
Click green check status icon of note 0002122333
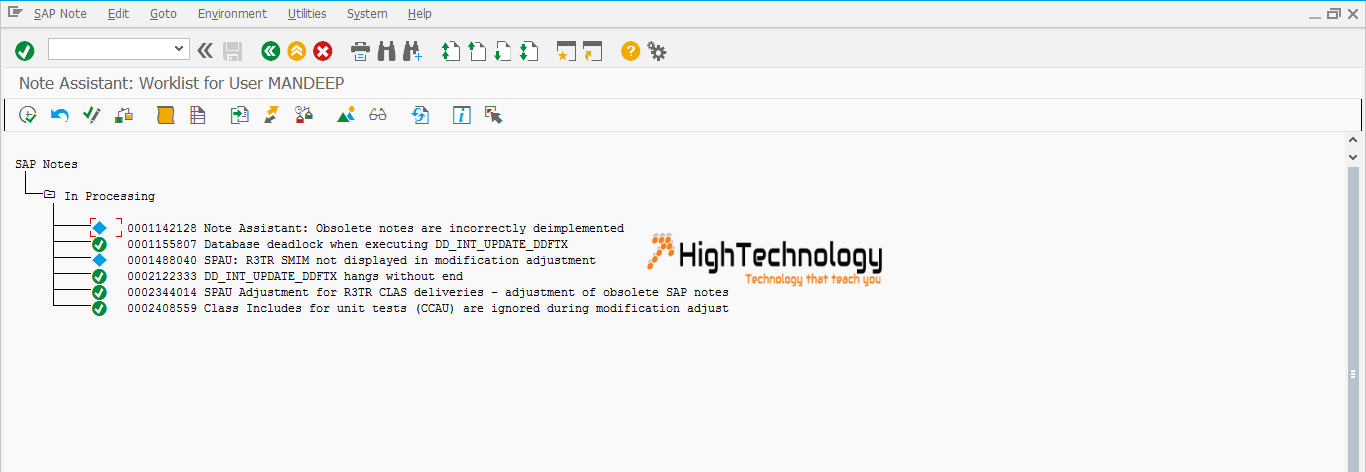tap(99, 276)
